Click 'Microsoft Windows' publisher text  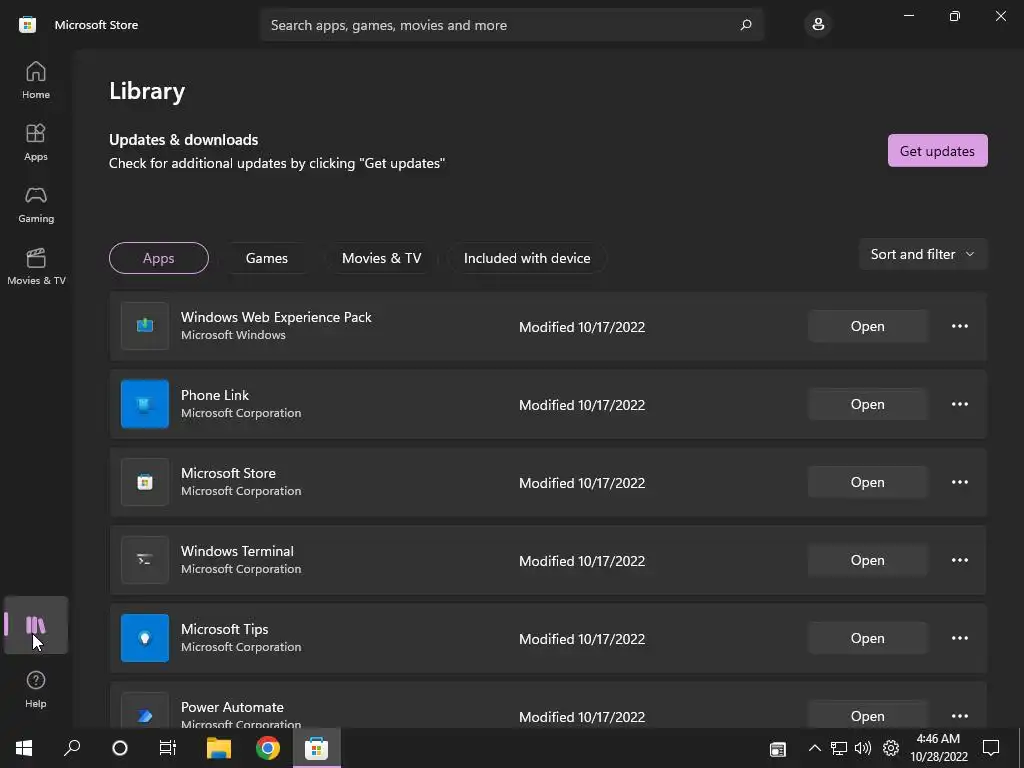click(233, 335)
